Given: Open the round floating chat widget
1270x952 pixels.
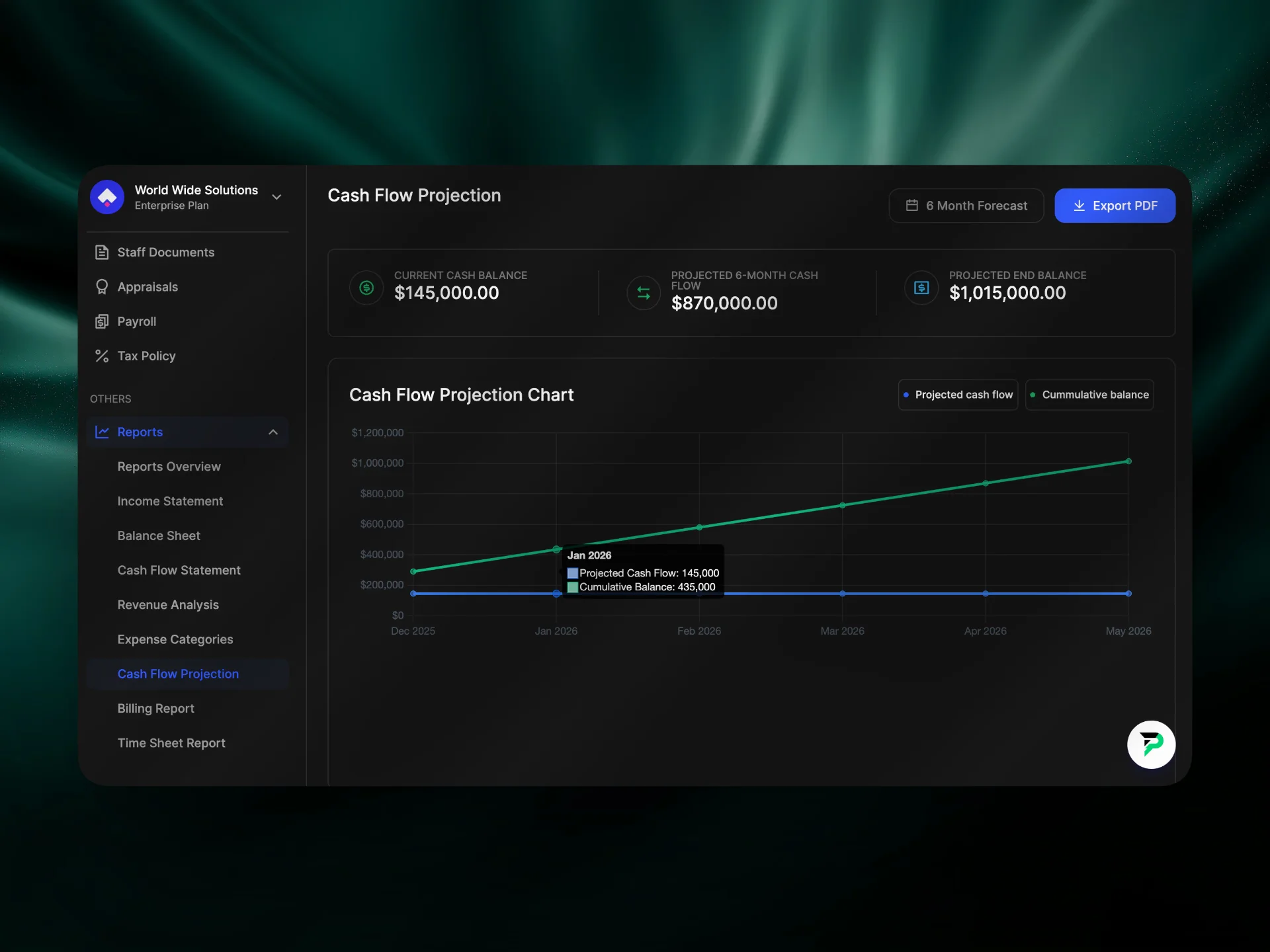Looking at the screenshot, I should click(x=1151, y=744).
